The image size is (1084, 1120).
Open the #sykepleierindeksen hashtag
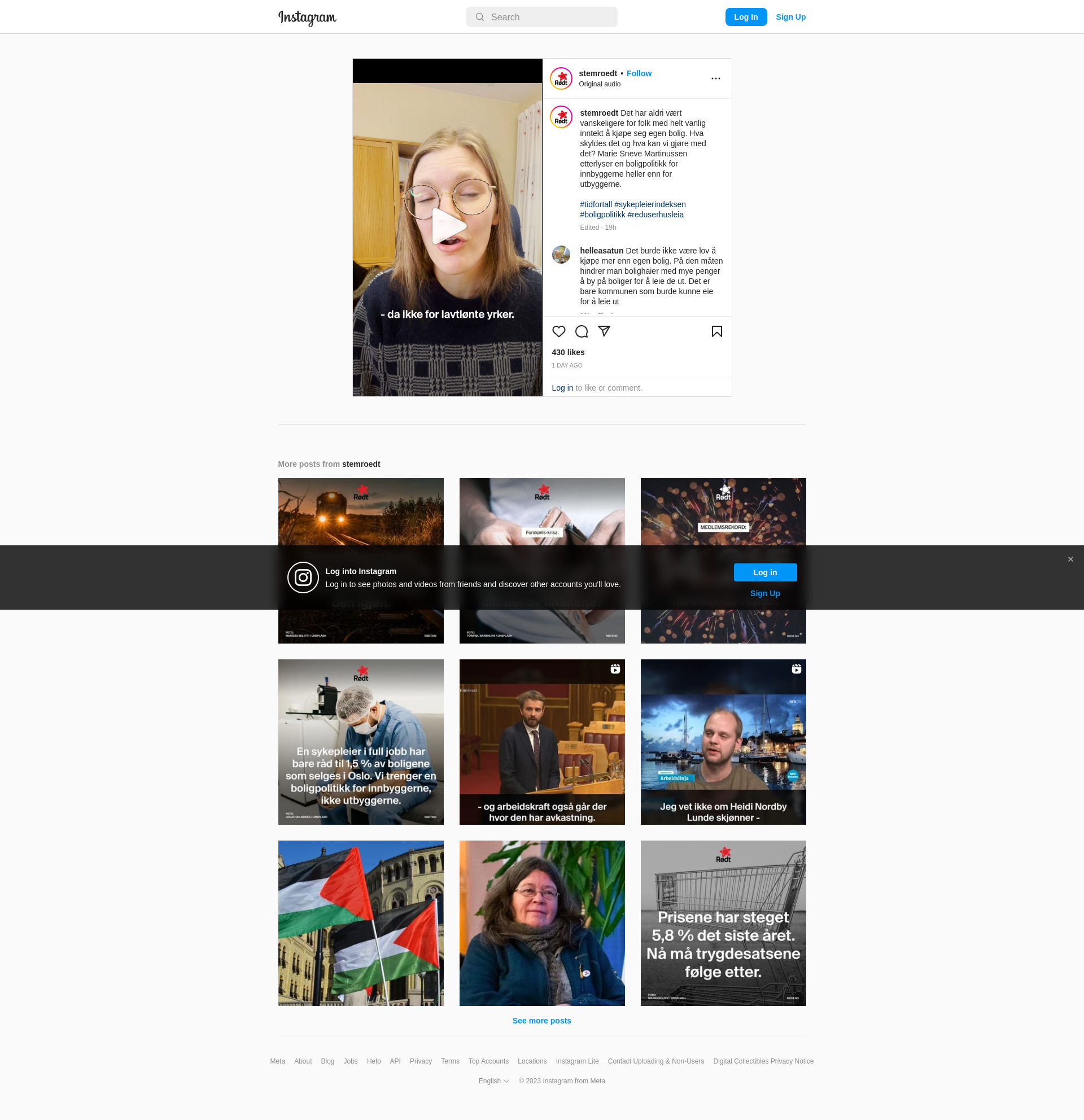[650, 204]
